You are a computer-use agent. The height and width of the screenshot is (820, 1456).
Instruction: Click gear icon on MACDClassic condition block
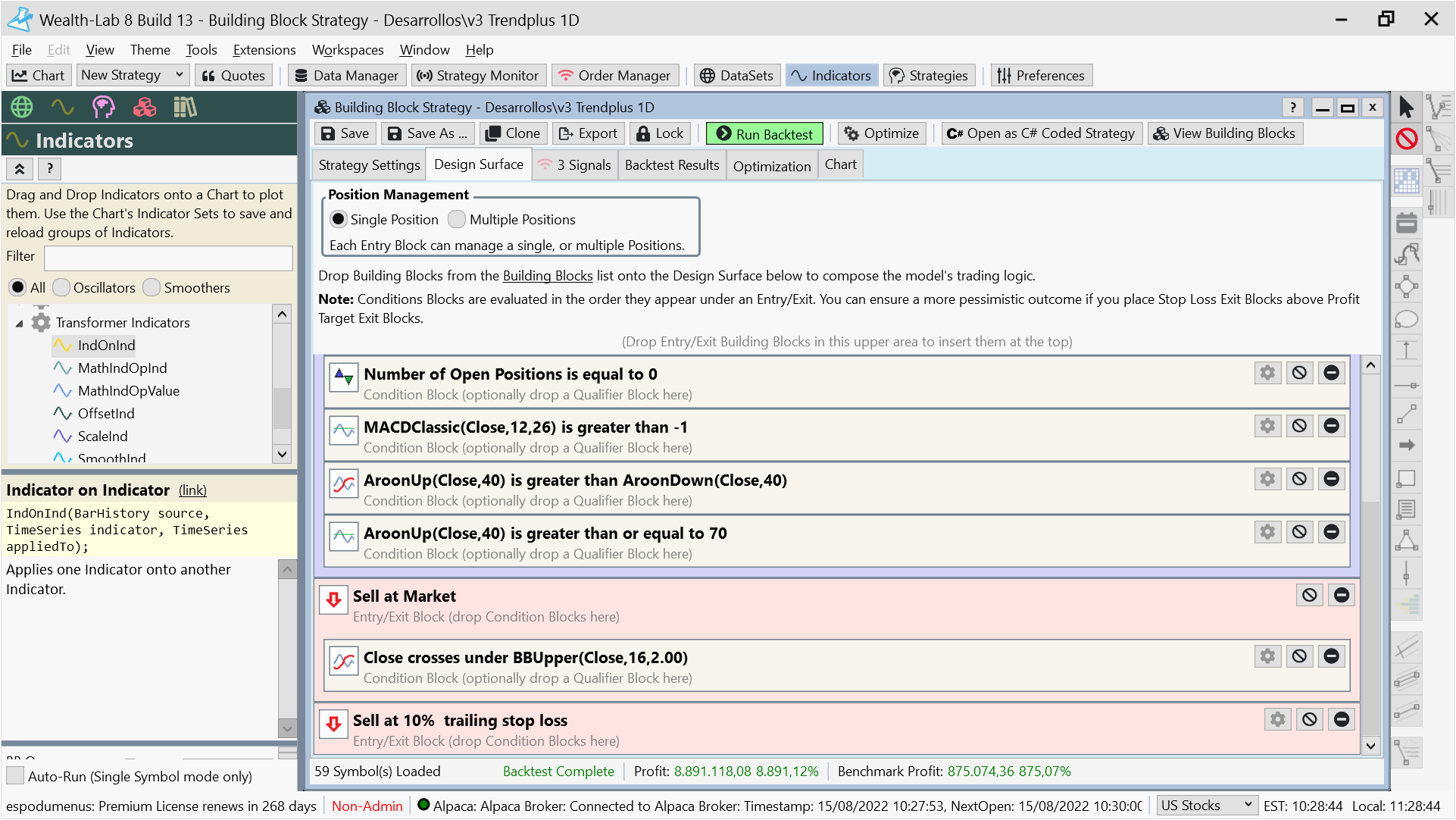(1267, 426)
